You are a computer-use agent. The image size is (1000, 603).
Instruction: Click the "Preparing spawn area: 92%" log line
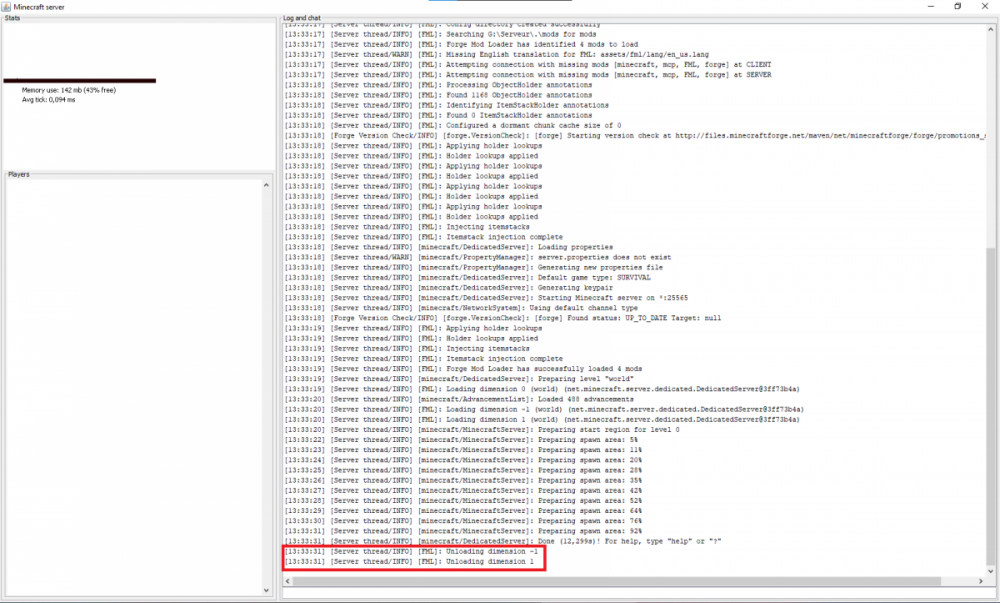pos(463,532)
